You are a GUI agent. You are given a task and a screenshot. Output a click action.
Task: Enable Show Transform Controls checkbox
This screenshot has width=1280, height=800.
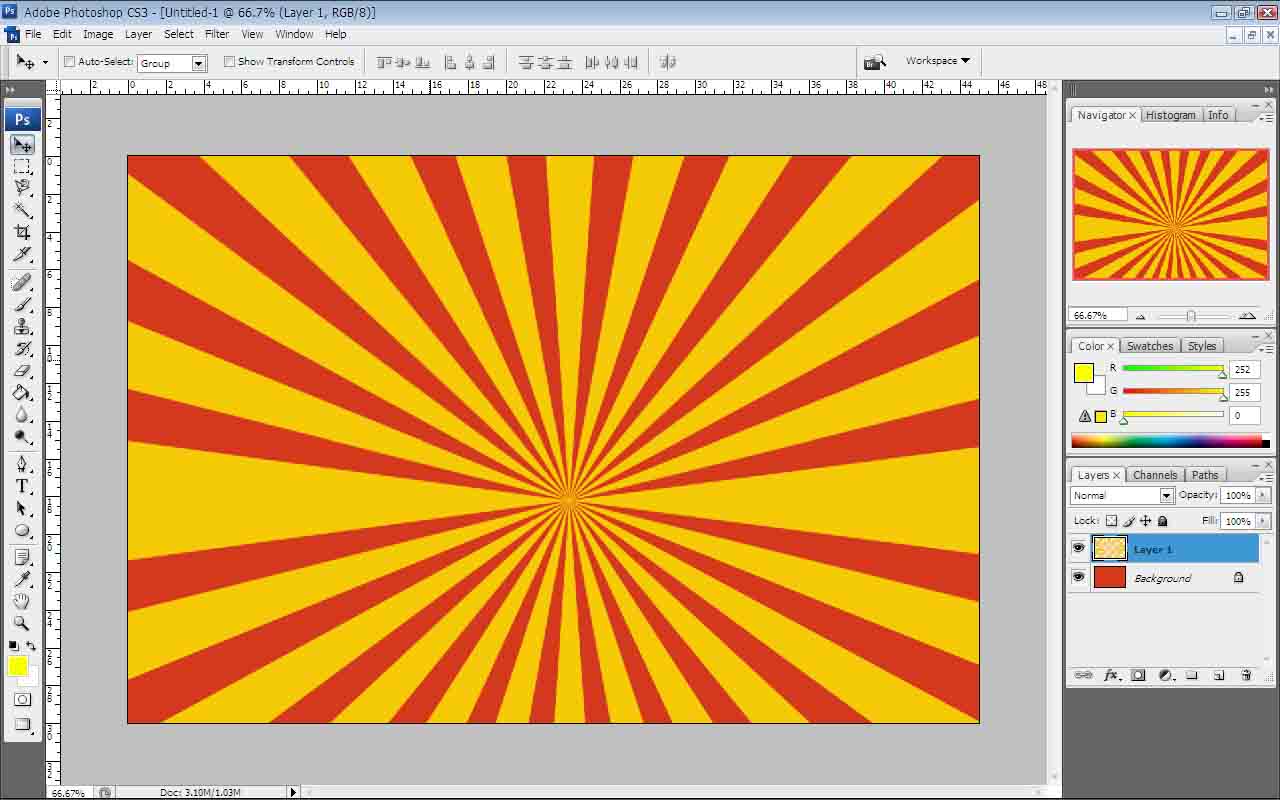(229, 62)
